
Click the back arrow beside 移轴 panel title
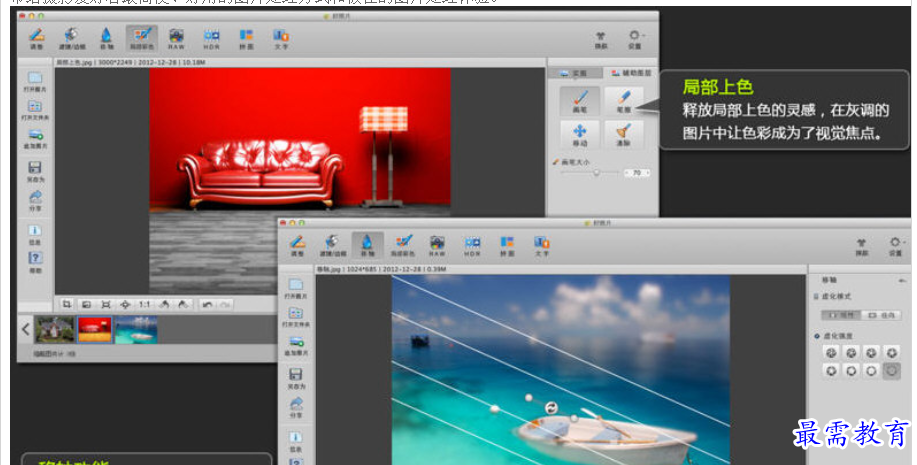pyautogui.click(x=902, y=281)
